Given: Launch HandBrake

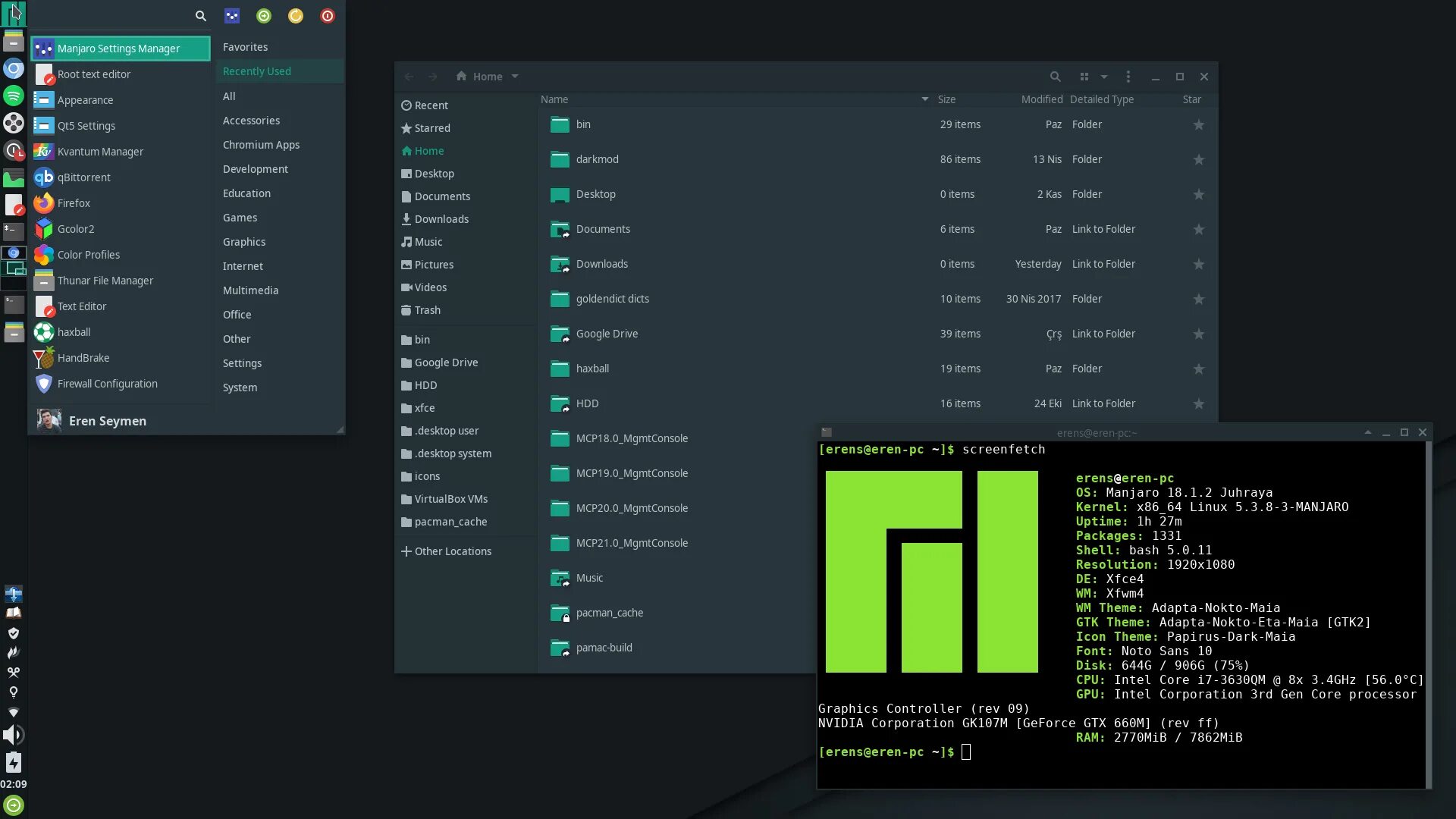Looking at the screenshot, I should pos(121,358).
